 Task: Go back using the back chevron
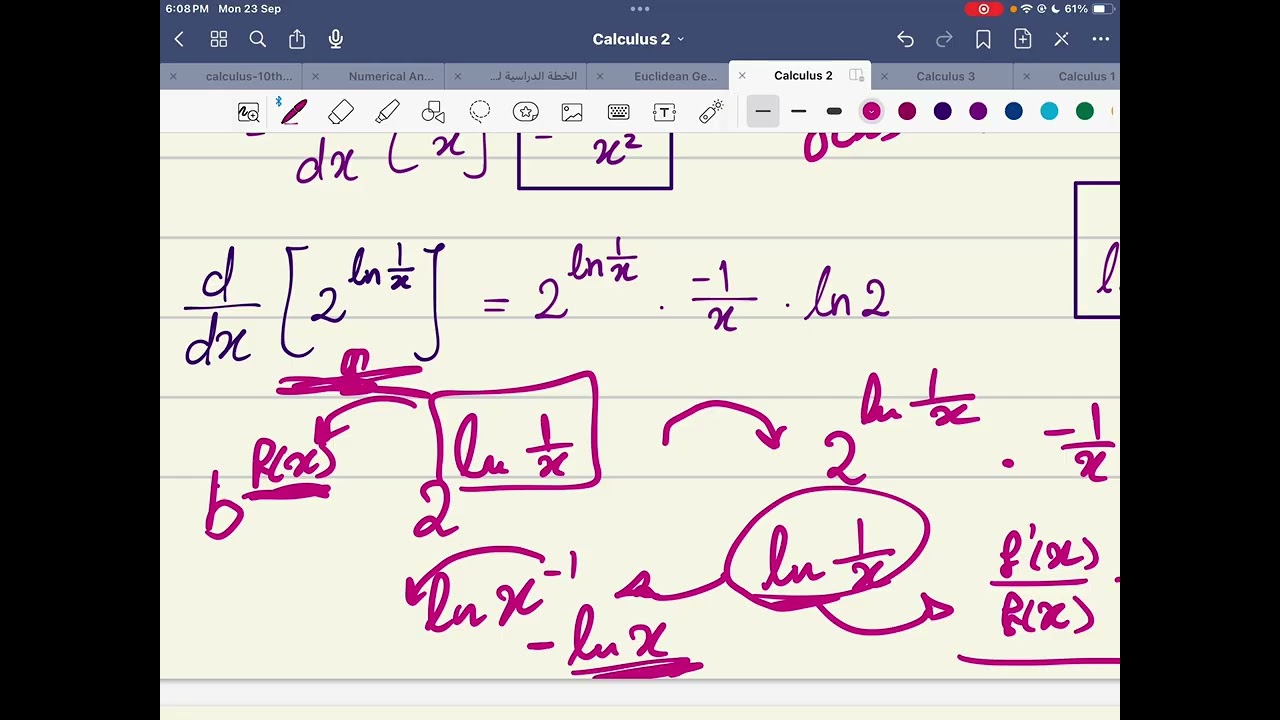click(179, 39)
